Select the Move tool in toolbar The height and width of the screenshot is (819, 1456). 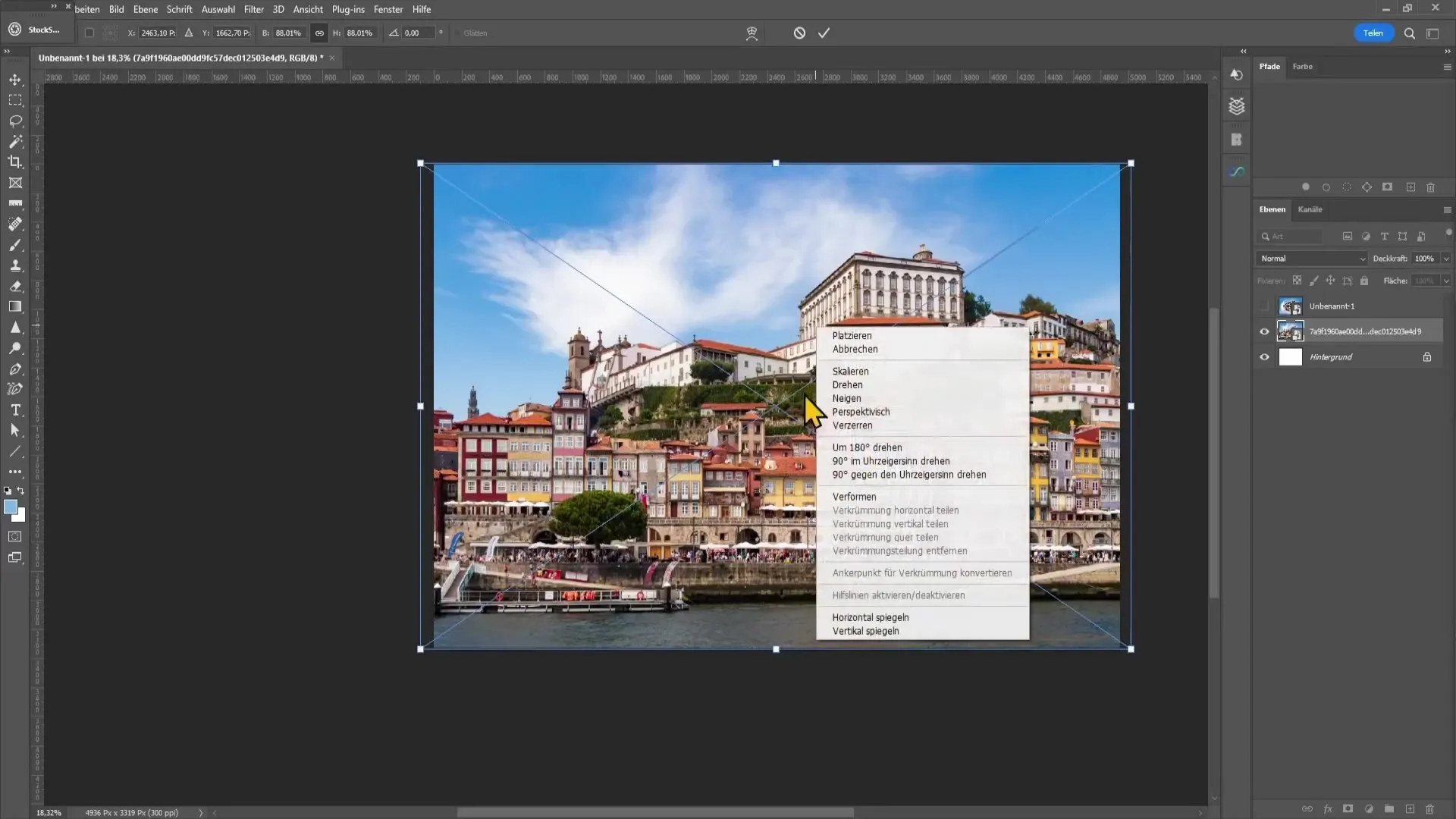click(x=15, y=79)
